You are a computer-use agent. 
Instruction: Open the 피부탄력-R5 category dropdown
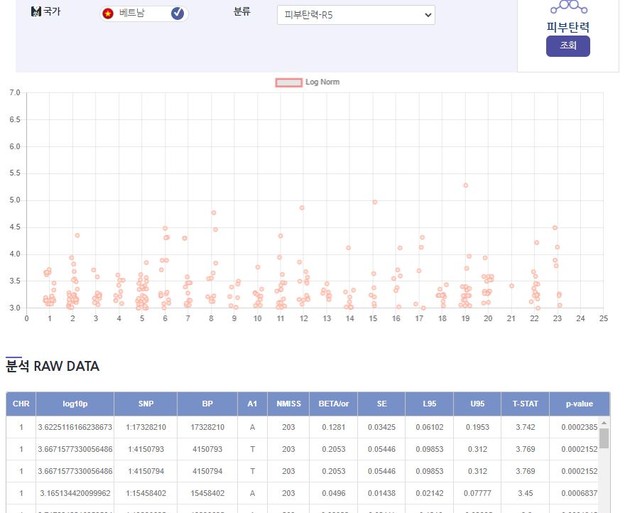click(356, 15)
